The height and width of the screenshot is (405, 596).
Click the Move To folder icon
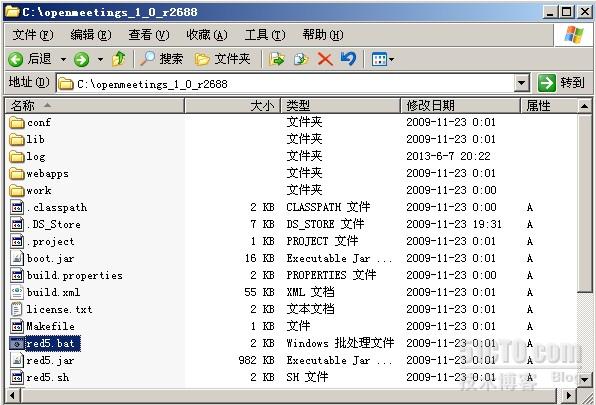[x=277, y=59]
